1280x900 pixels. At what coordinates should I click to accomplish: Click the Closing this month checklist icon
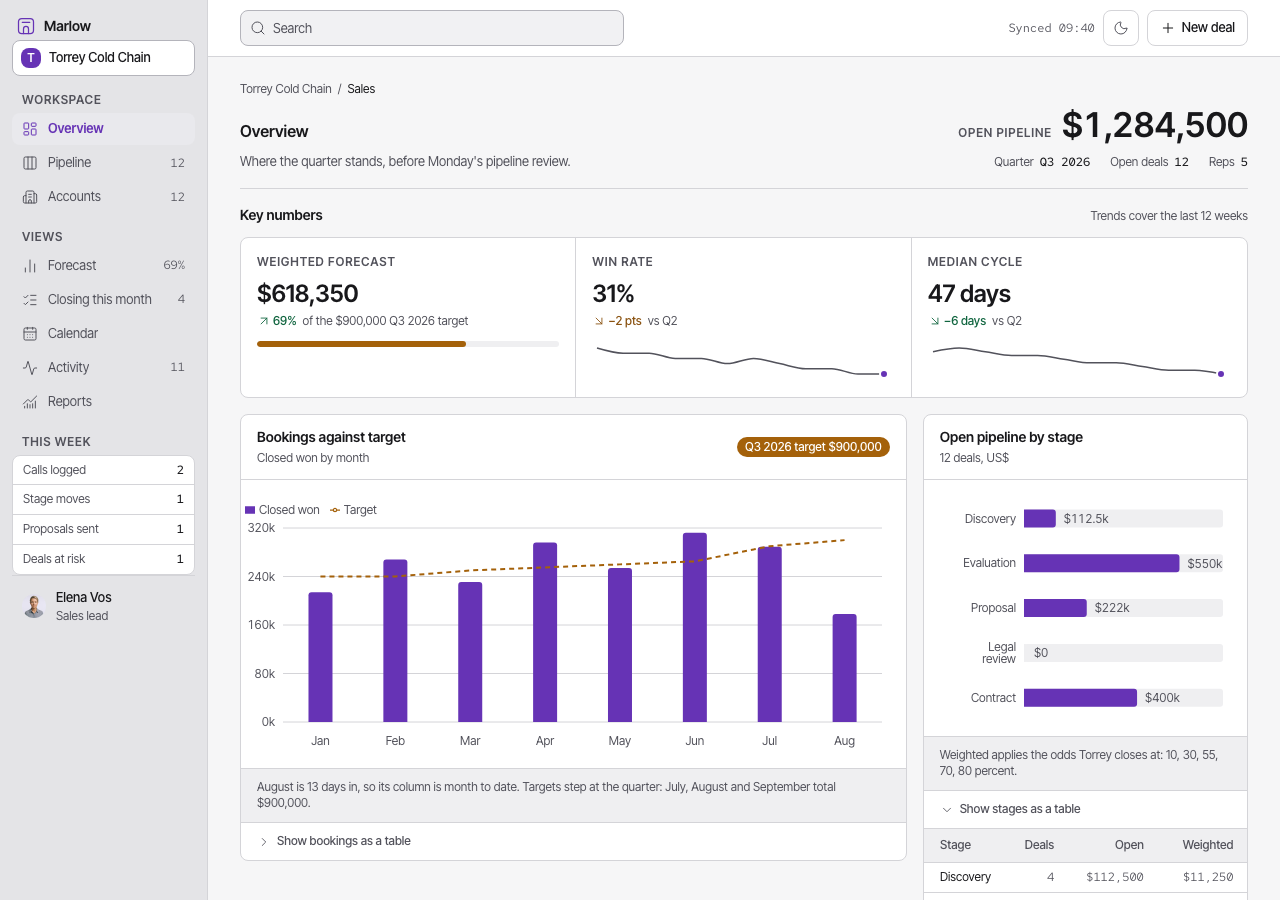(30, 300)
